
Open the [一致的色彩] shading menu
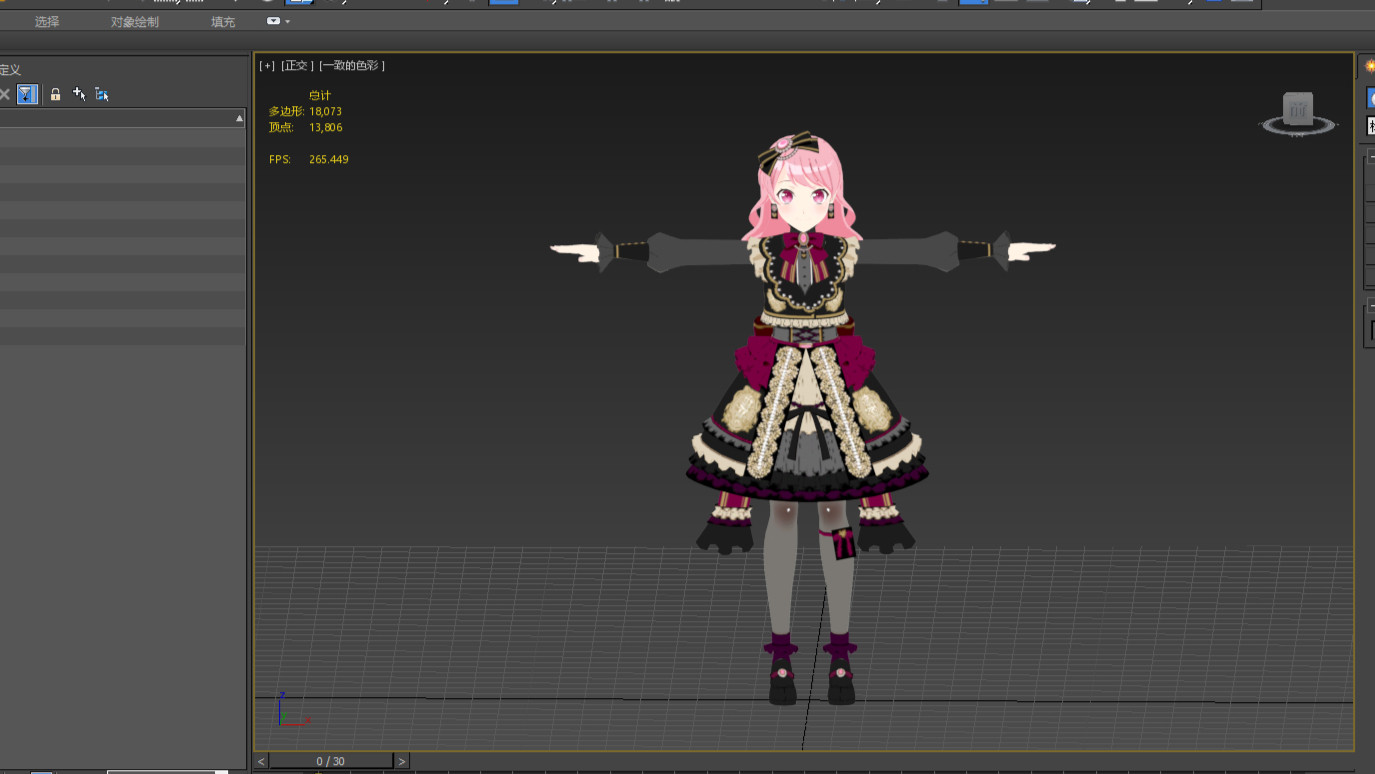[x=352, y=66]
